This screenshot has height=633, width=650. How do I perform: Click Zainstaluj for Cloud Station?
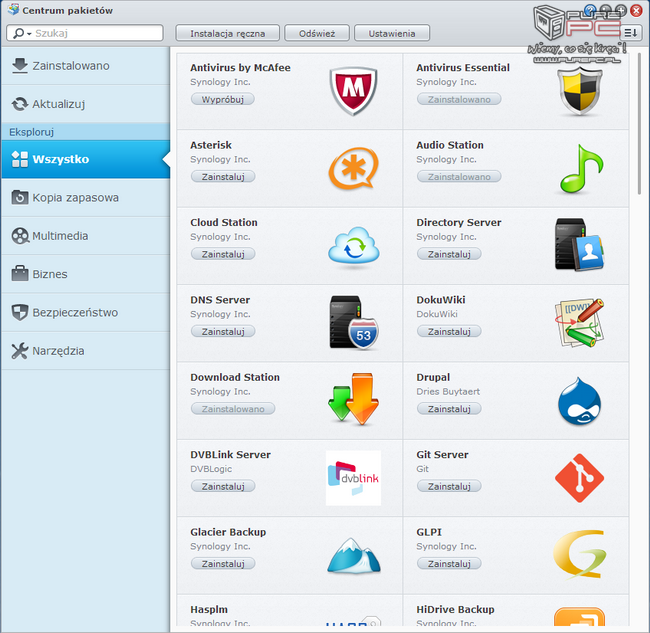[x=223, y=254]
